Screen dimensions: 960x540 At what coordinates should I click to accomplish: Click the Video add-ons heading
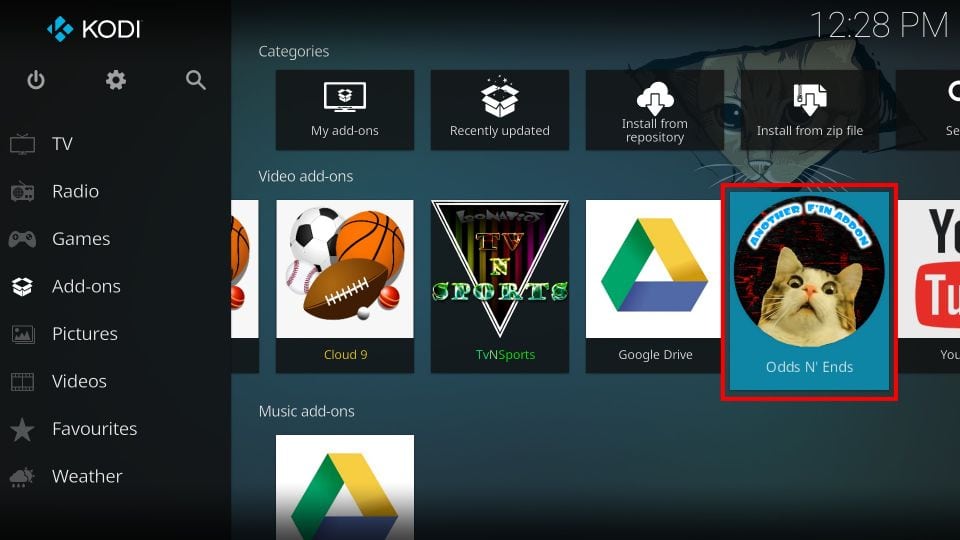click(x=306, y=176)
